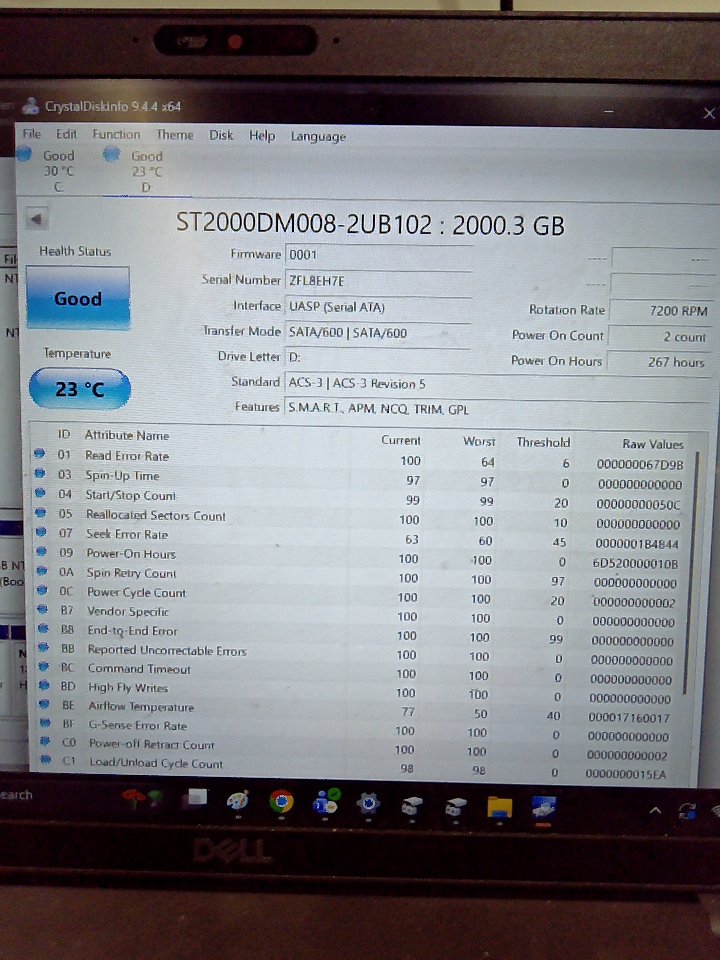Click the Airflow Temperature status dot
The height and width of the screenshot is (960, 720).
41,706
